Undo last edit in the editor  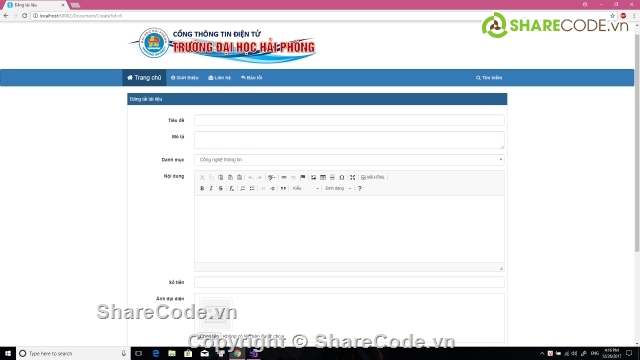click(x=250, y=177)
